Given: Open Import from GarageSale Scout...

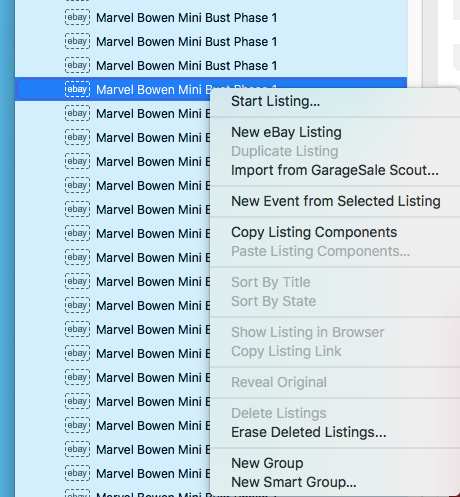Looking at the screenshot, I should 335,170.
